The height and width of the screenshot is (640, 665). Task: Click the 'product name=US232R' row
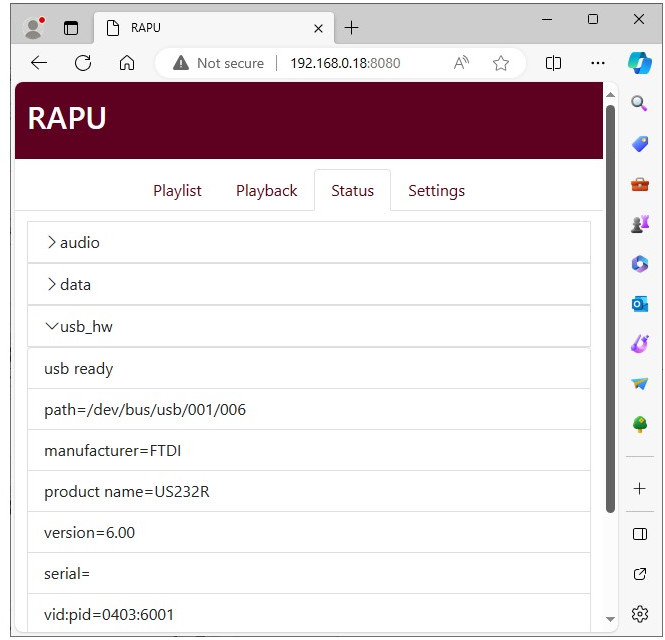(309, 492)
